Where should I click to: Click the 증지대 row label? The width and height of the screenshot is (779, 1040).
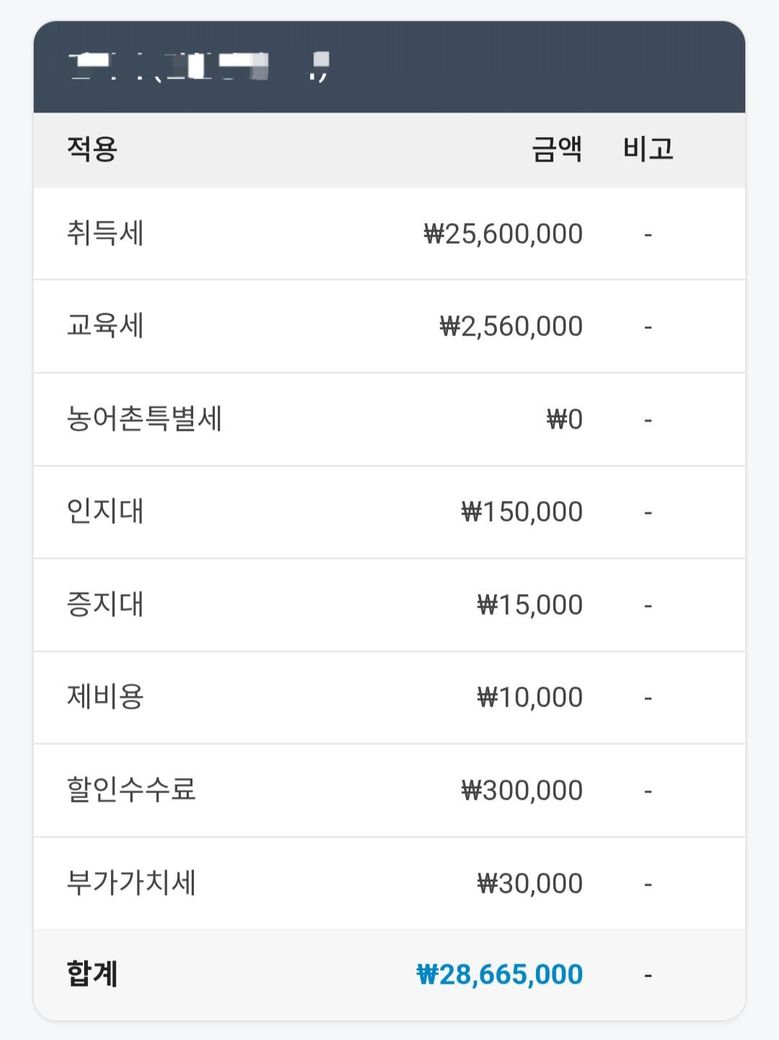(x=105, y=604)
